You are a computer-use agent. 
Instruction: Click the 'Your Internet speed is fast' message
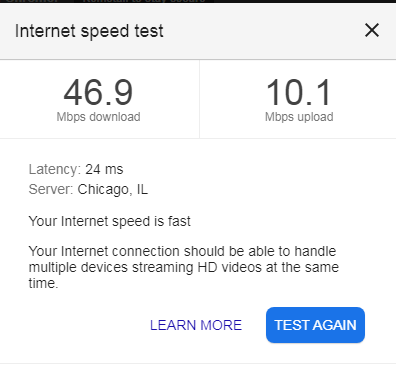pyautogui.click(x=110, y=221)
